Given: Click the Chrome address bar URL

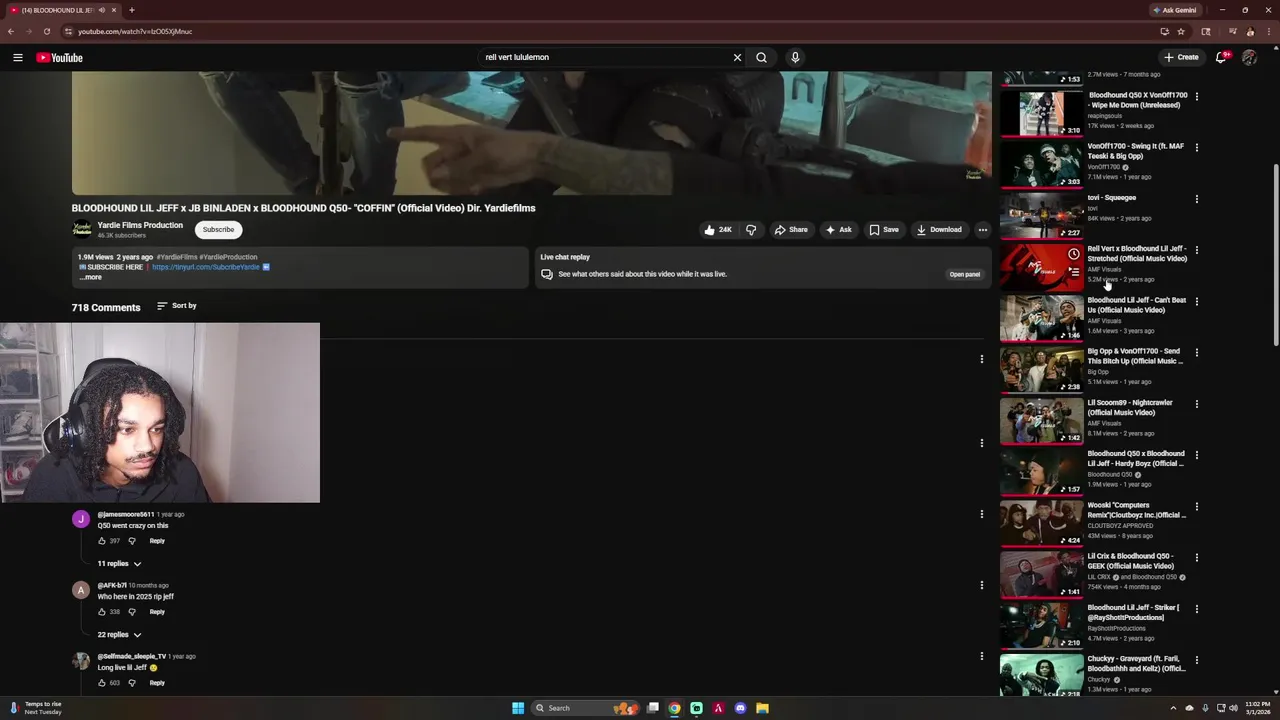Looking at the screenshot, I should 135,31.
